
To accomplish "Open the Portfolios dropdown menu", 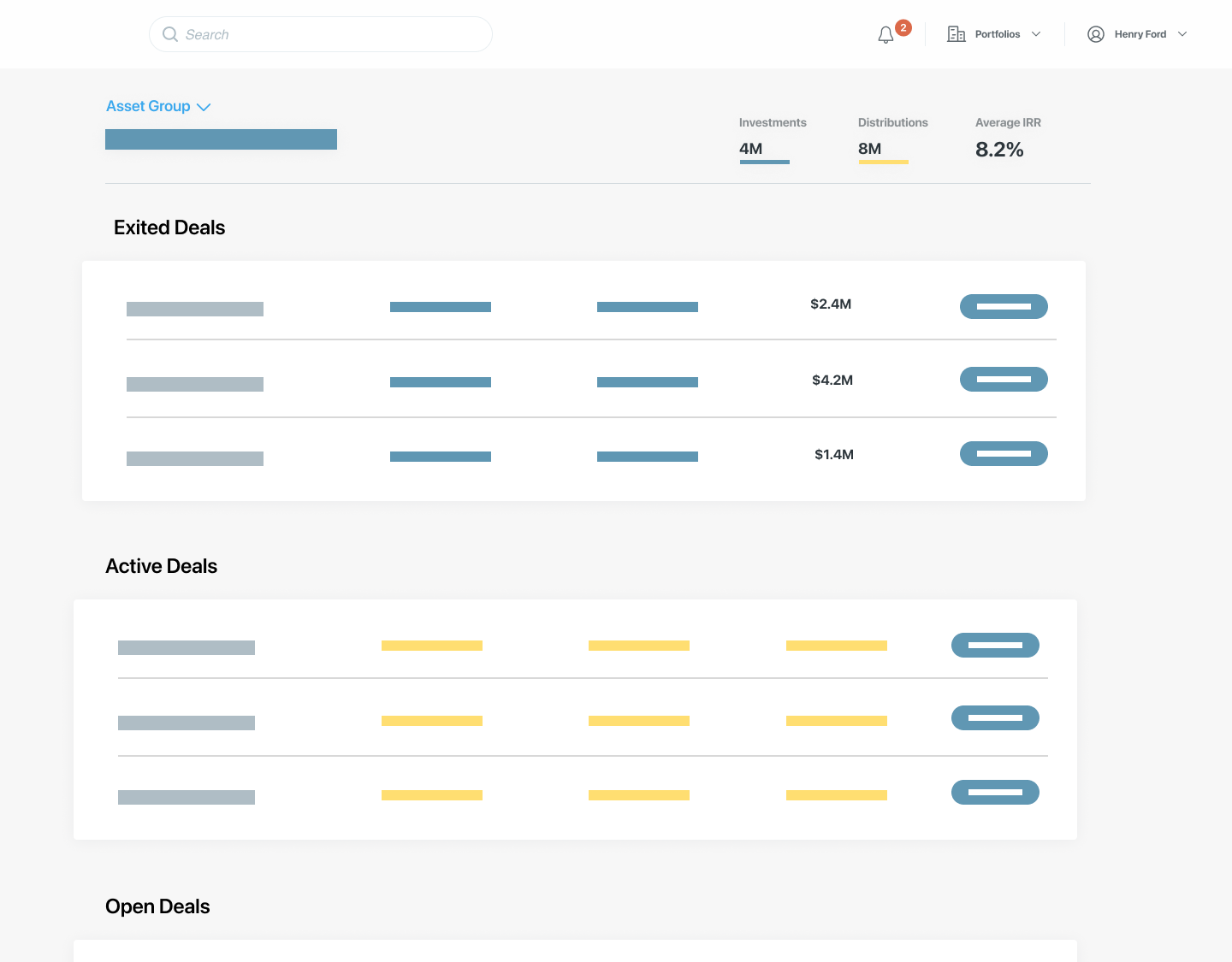I will point(997,34).
